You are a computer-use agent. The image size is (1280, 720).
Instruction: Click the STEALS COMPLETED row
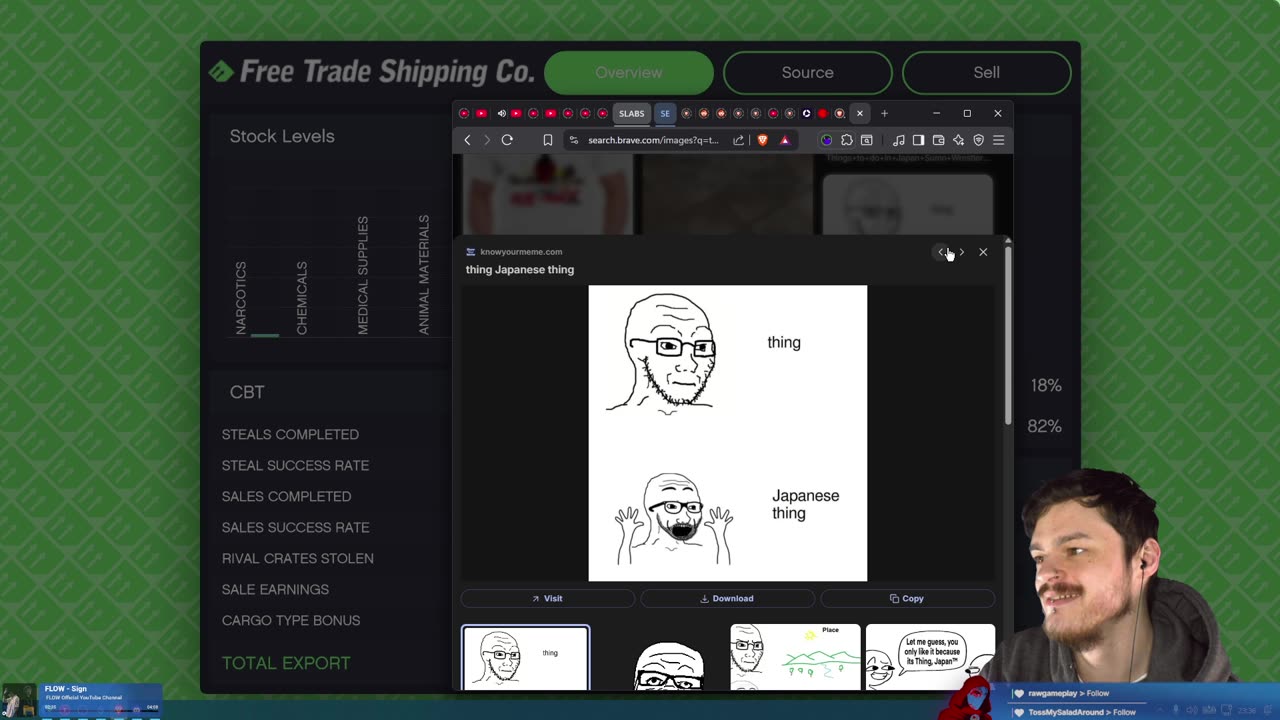coord(290,434)
